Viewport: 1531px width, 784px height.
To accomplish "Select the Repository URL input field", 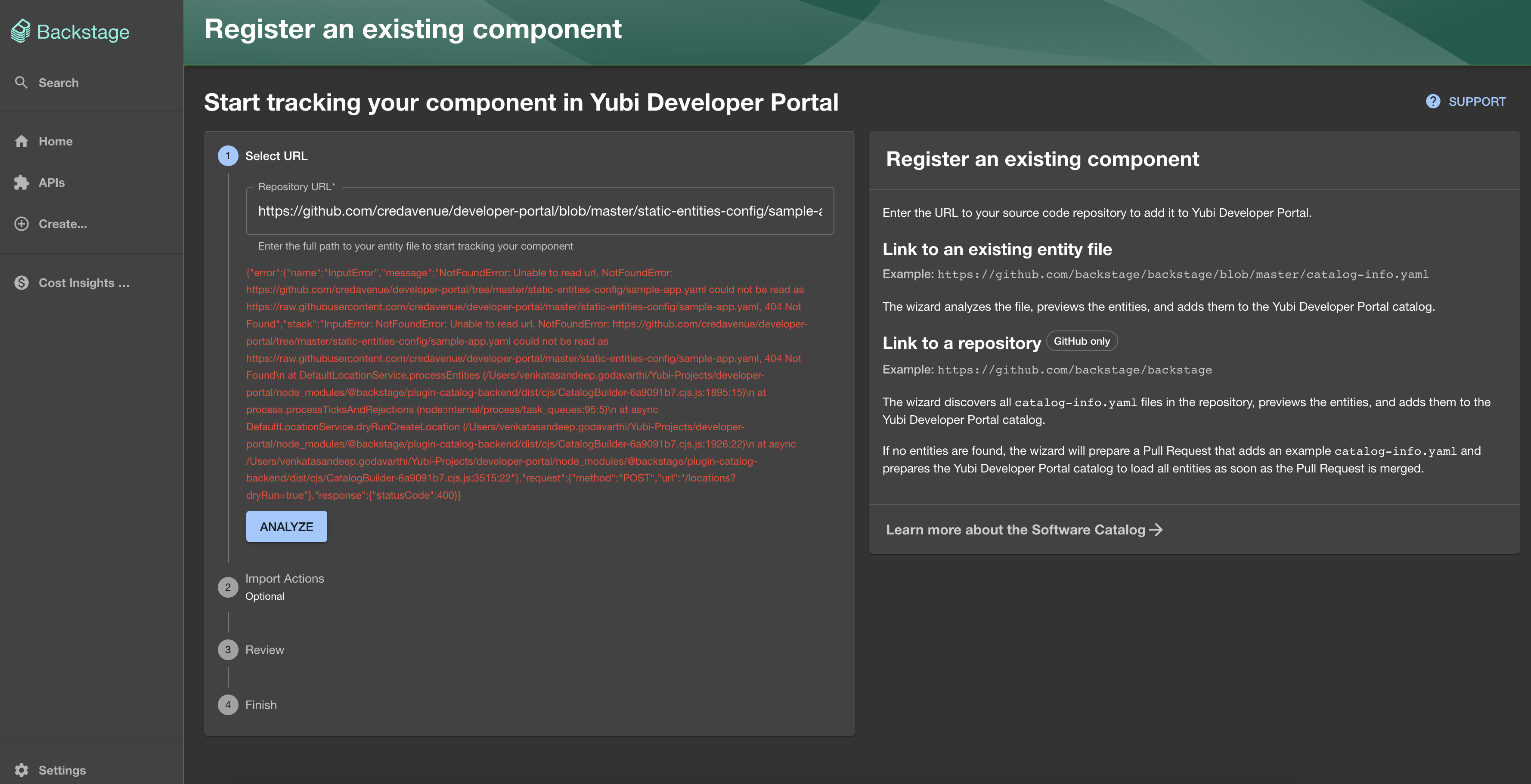I will [x=539, y=211].
